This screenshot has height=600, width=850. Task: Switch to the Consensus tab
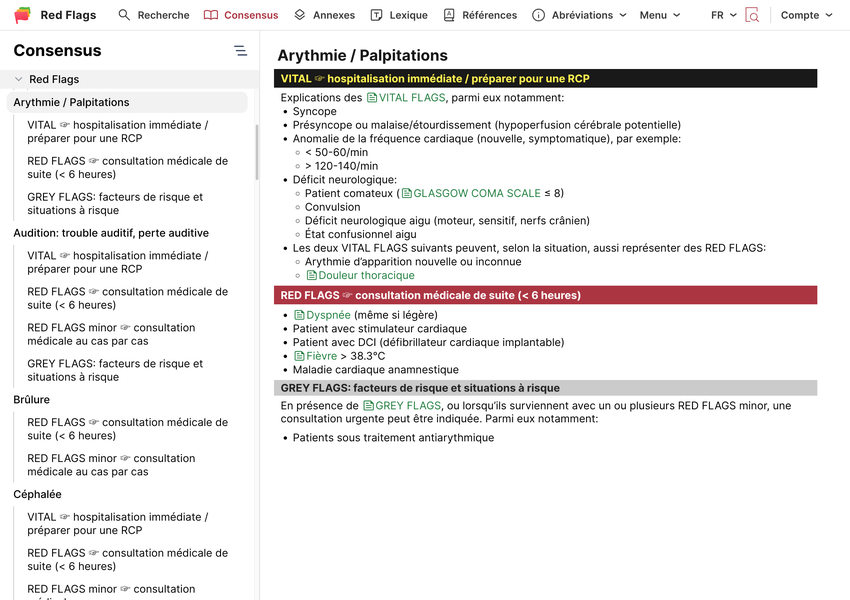[241, 15]
